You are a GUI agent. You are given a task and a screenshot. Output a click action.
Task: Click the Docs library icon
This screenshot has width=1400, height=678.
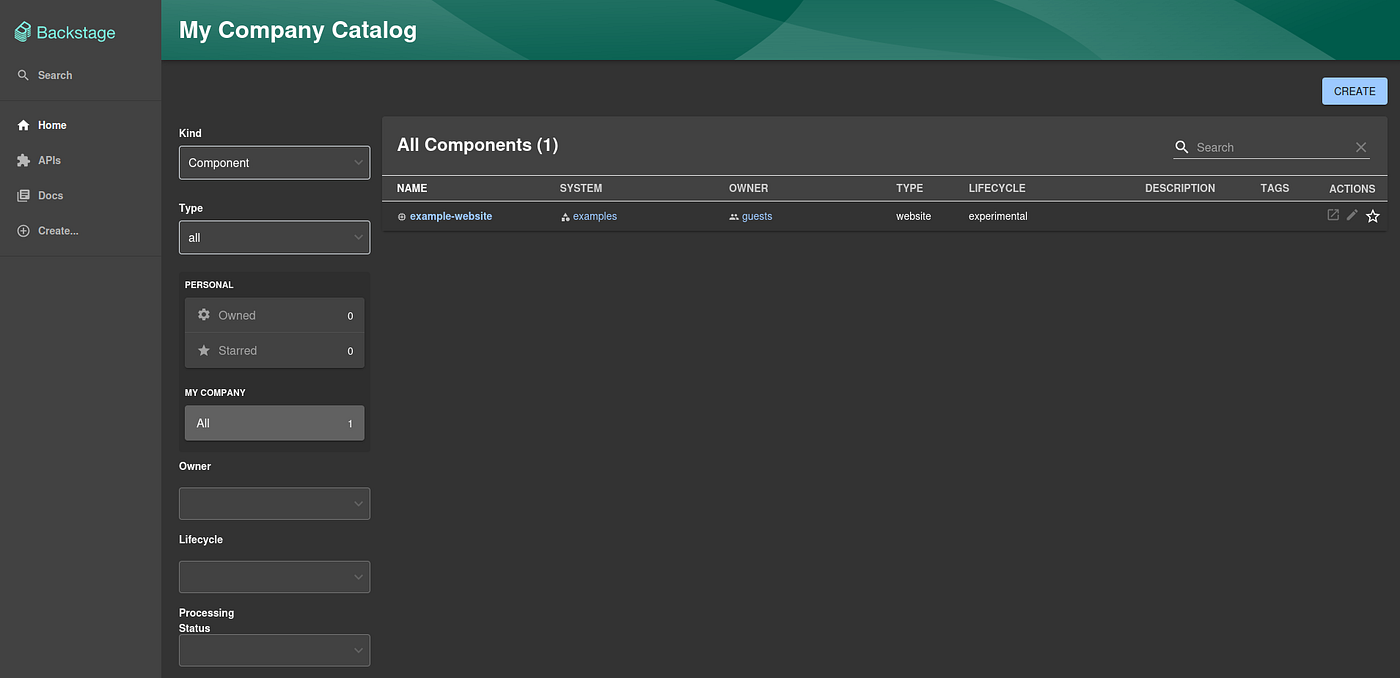(24, 196)
